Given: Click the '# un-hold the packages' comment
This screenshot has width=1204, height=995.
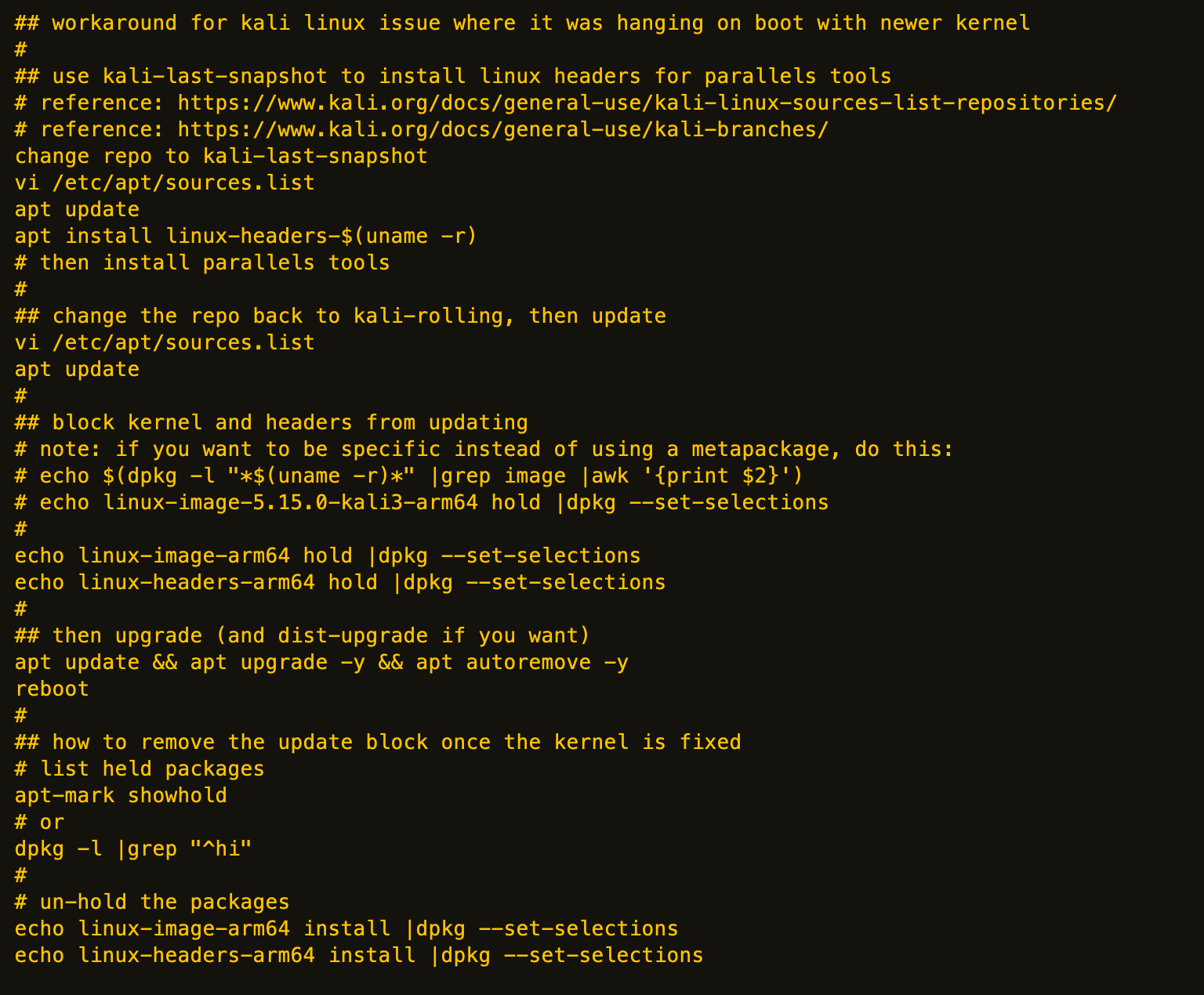Looking at the screenshot, I should (x=152, y=903).
